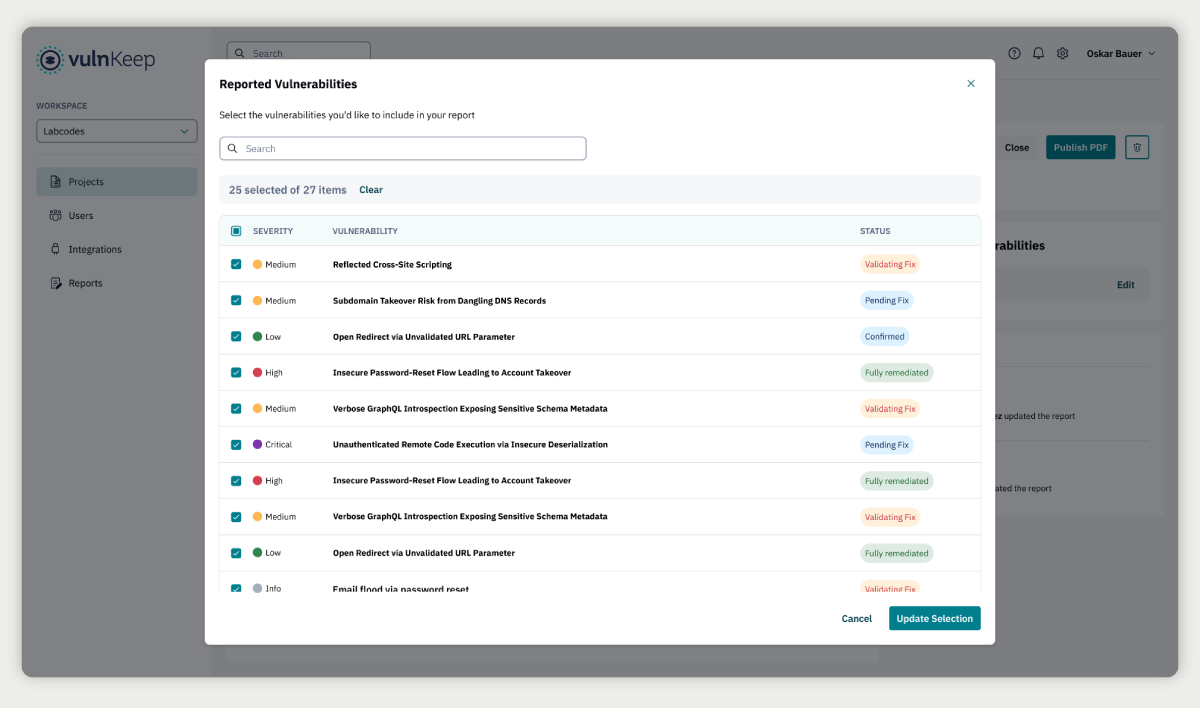Focus the search box in the top bar
The width and height of the screenshot is (1200, 708).
pyautogui.click(x=299, y=53)
